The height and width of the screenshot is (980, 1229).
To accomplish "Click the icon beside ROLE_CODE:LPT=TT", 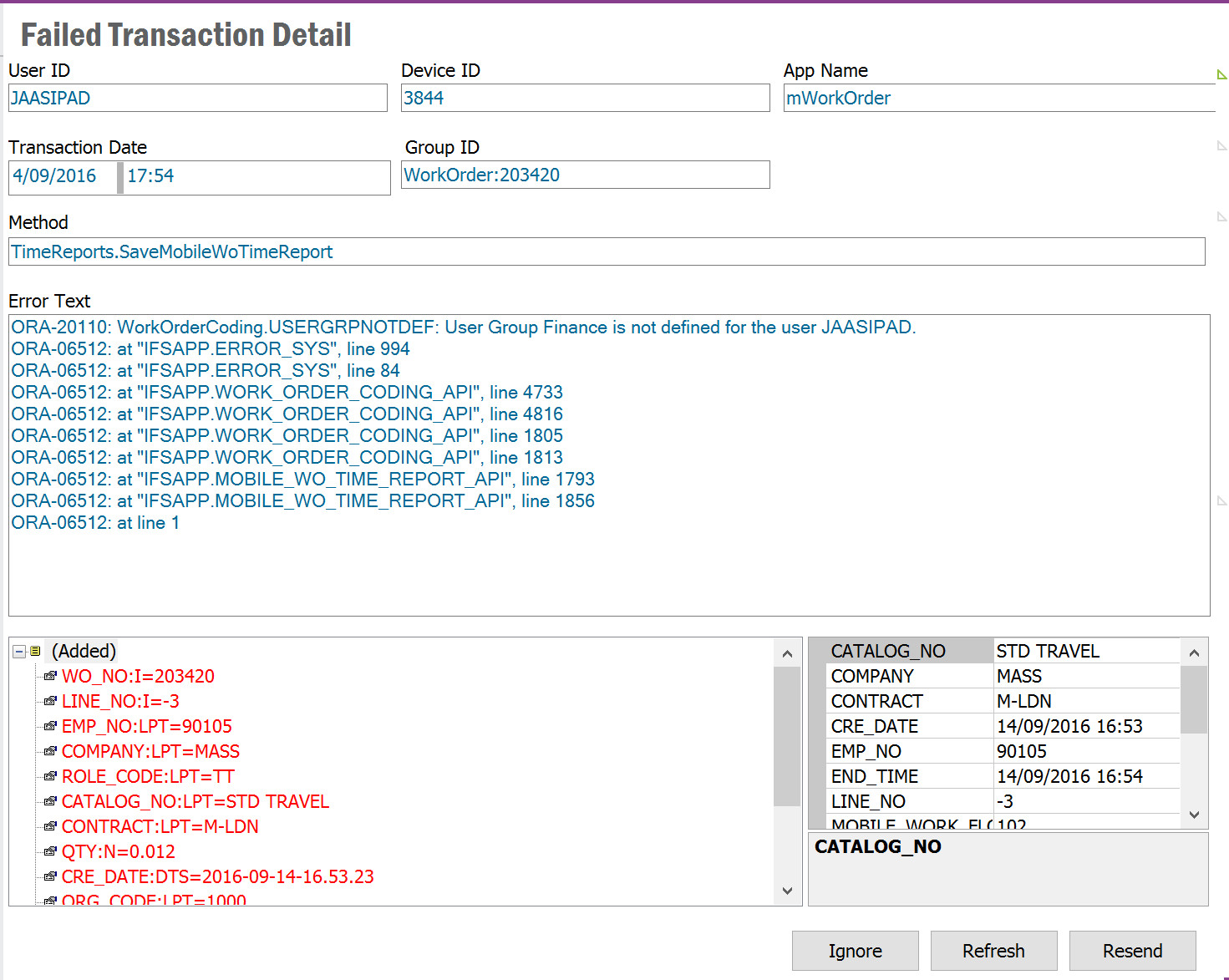I will click(50, 776).
